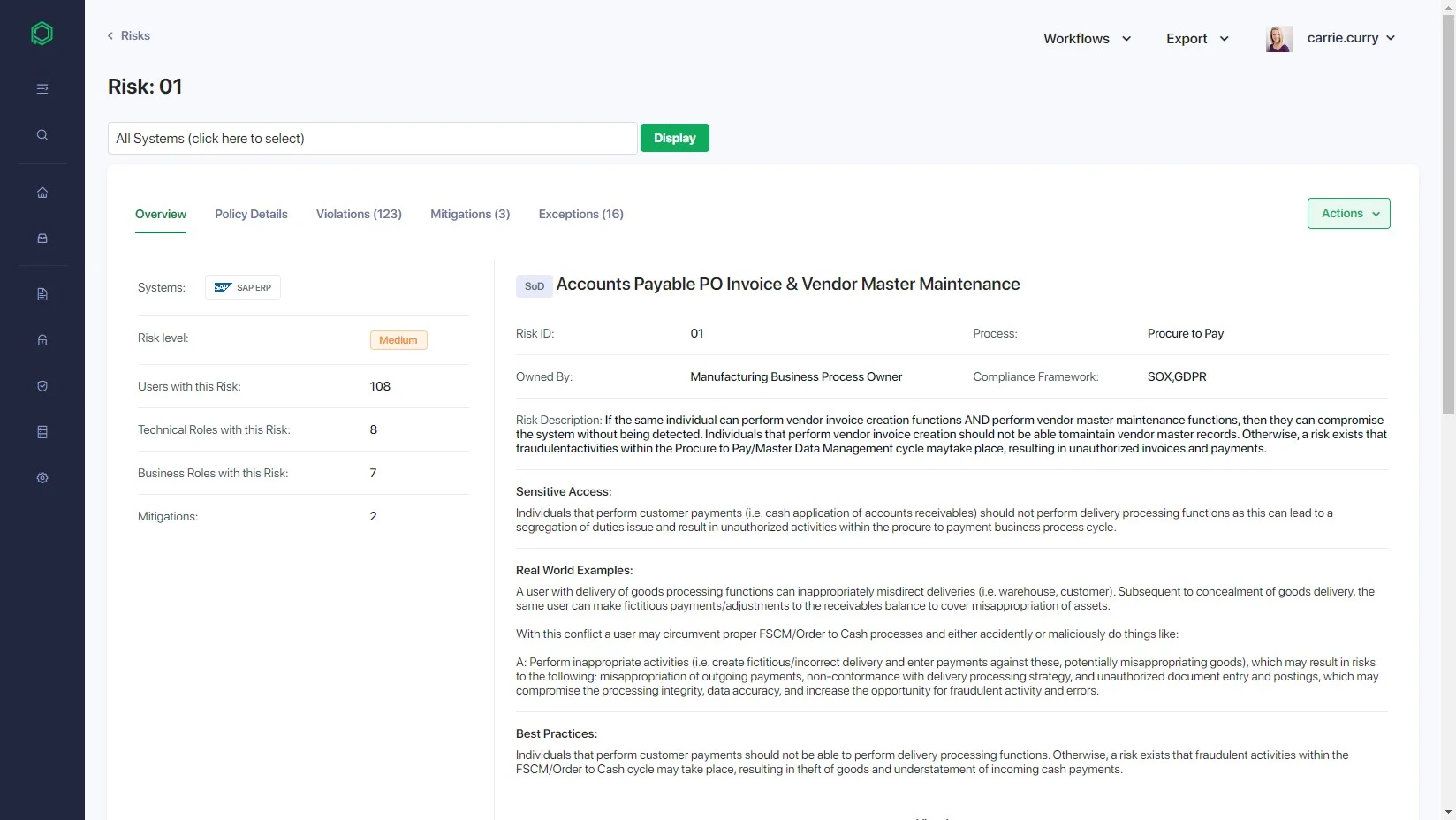Click the SoD tag before the title
The image size is (1456, 820).
(x=535, y=286)
